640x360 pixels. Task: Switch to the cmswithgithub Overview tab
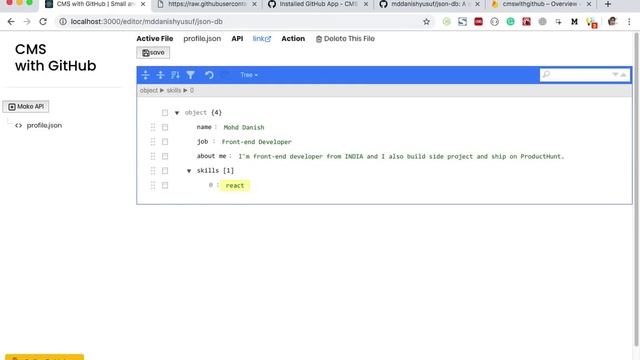click(x=540, y=4)
